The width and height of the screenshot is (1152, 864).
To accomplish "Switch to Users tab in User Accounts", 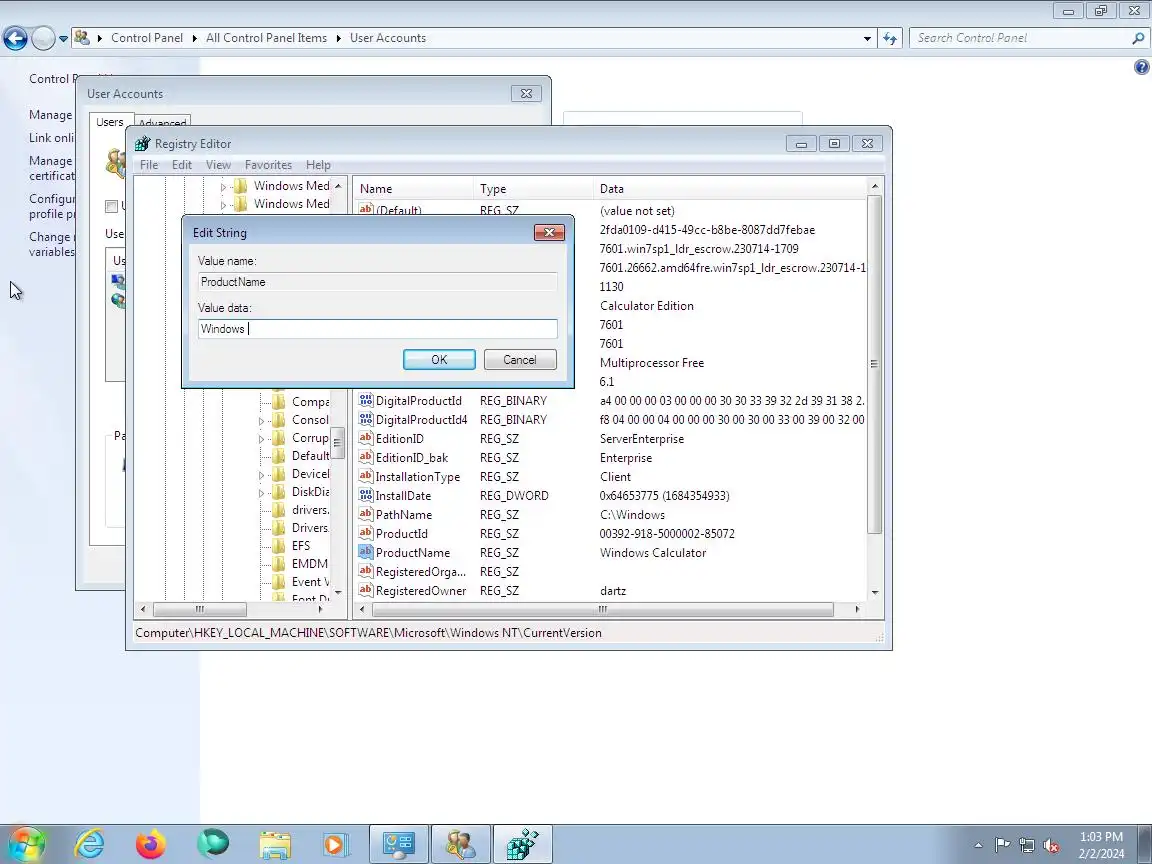I will click(109, 122).
